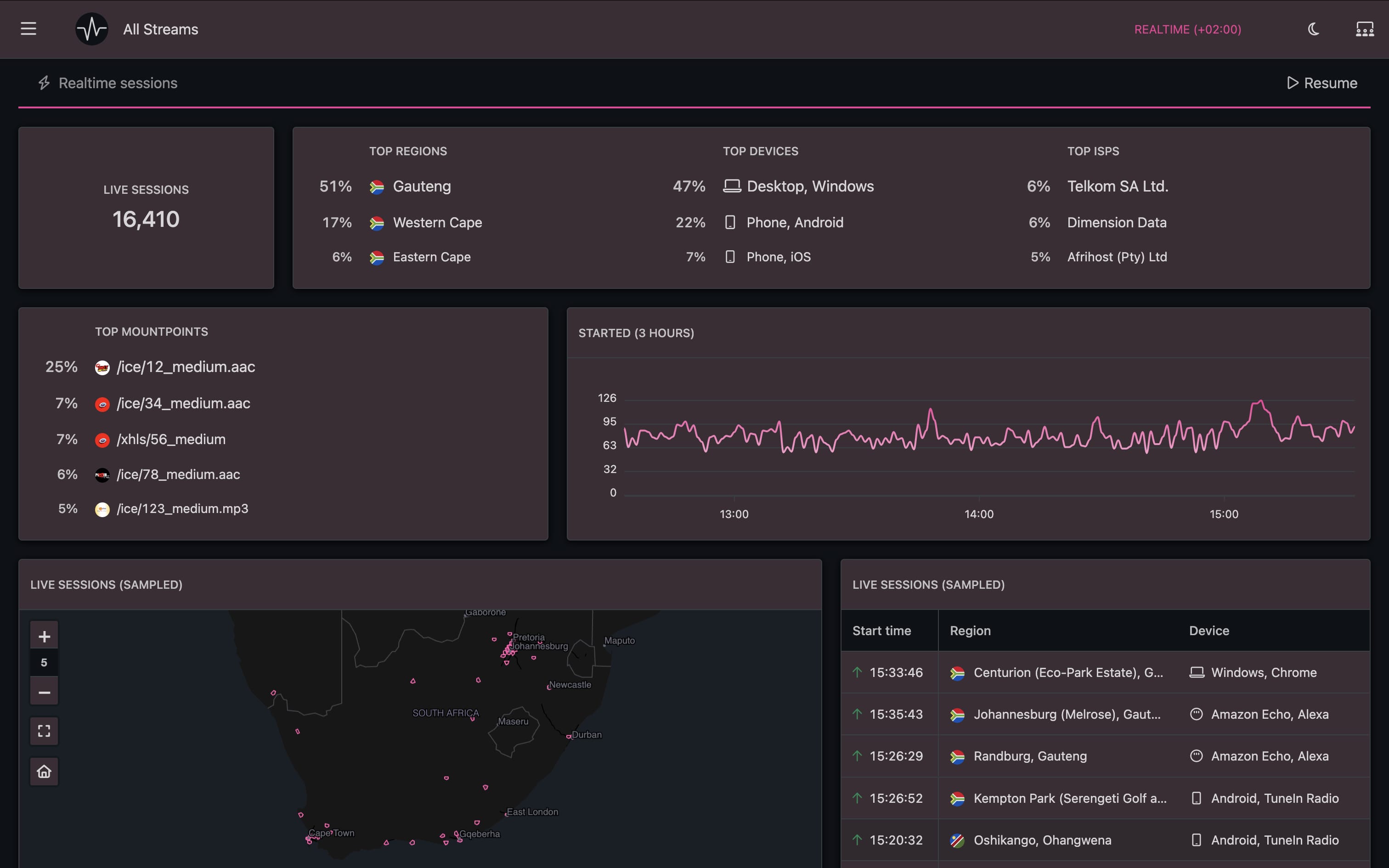Click the waveform/pulse app logo icon
The image size is (1389, 868).
[x=92, y=28]
